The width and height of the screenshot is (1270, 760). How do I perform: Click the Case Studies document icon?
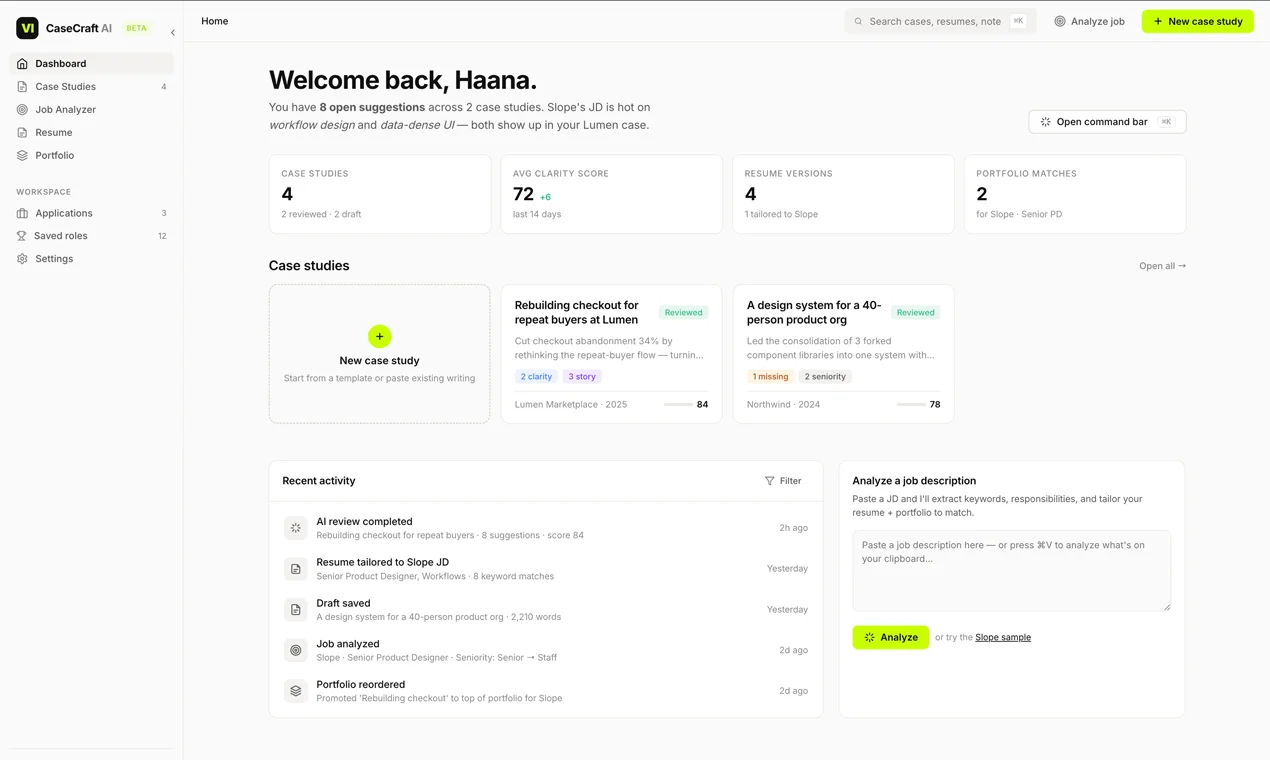coord(22,86)
